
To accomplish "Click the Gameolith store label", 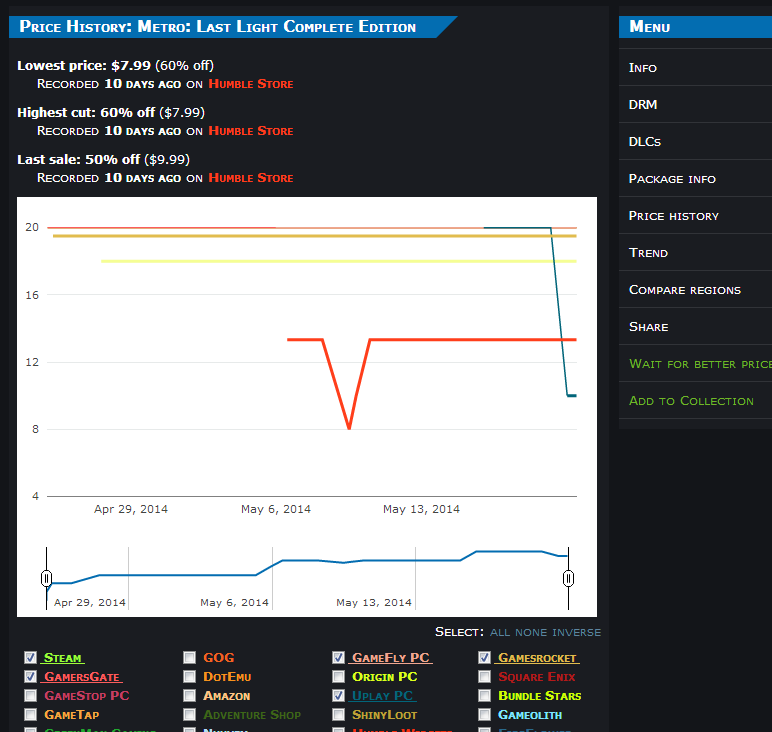I will (530, 715).
